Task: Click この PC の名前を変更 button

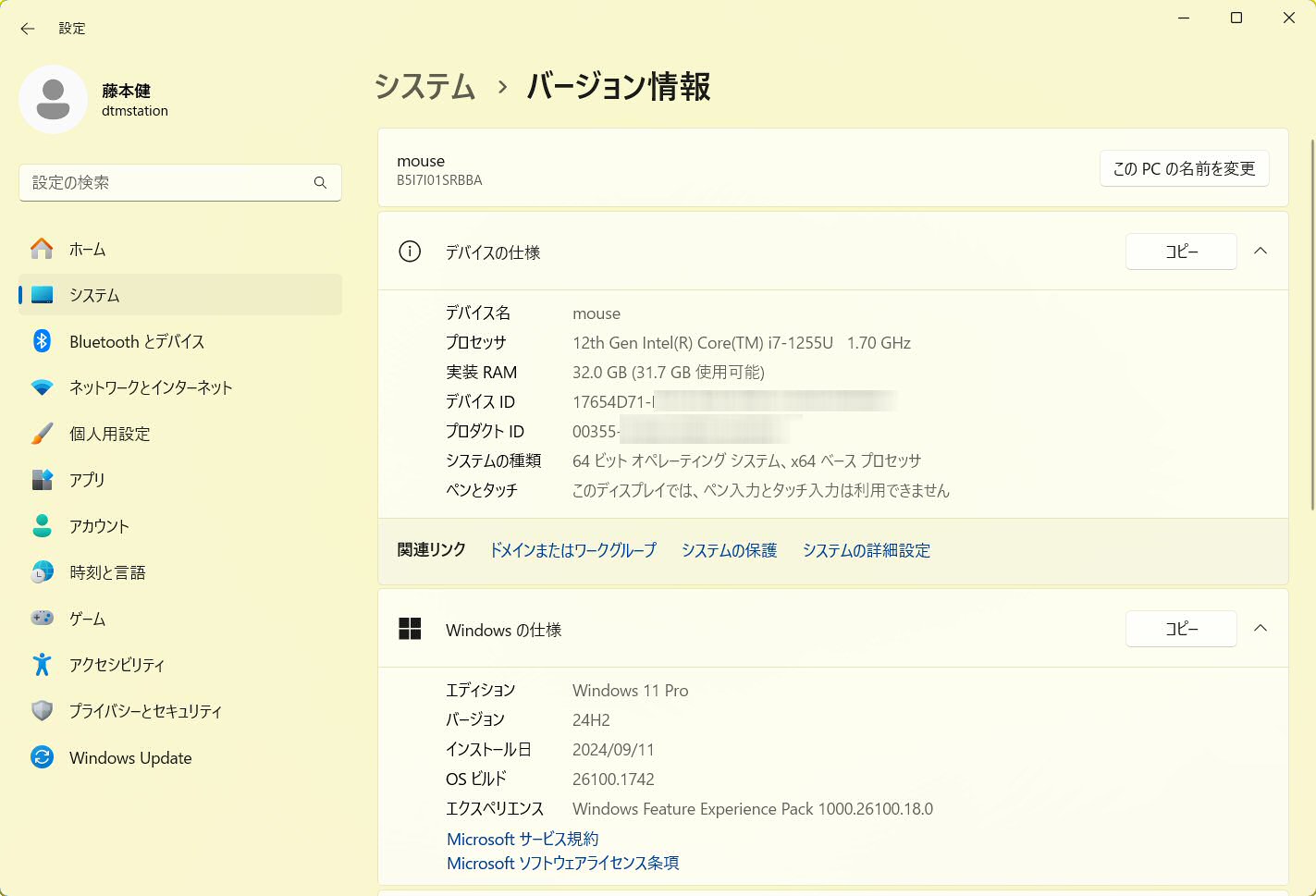Action: tap(1184, 168)
